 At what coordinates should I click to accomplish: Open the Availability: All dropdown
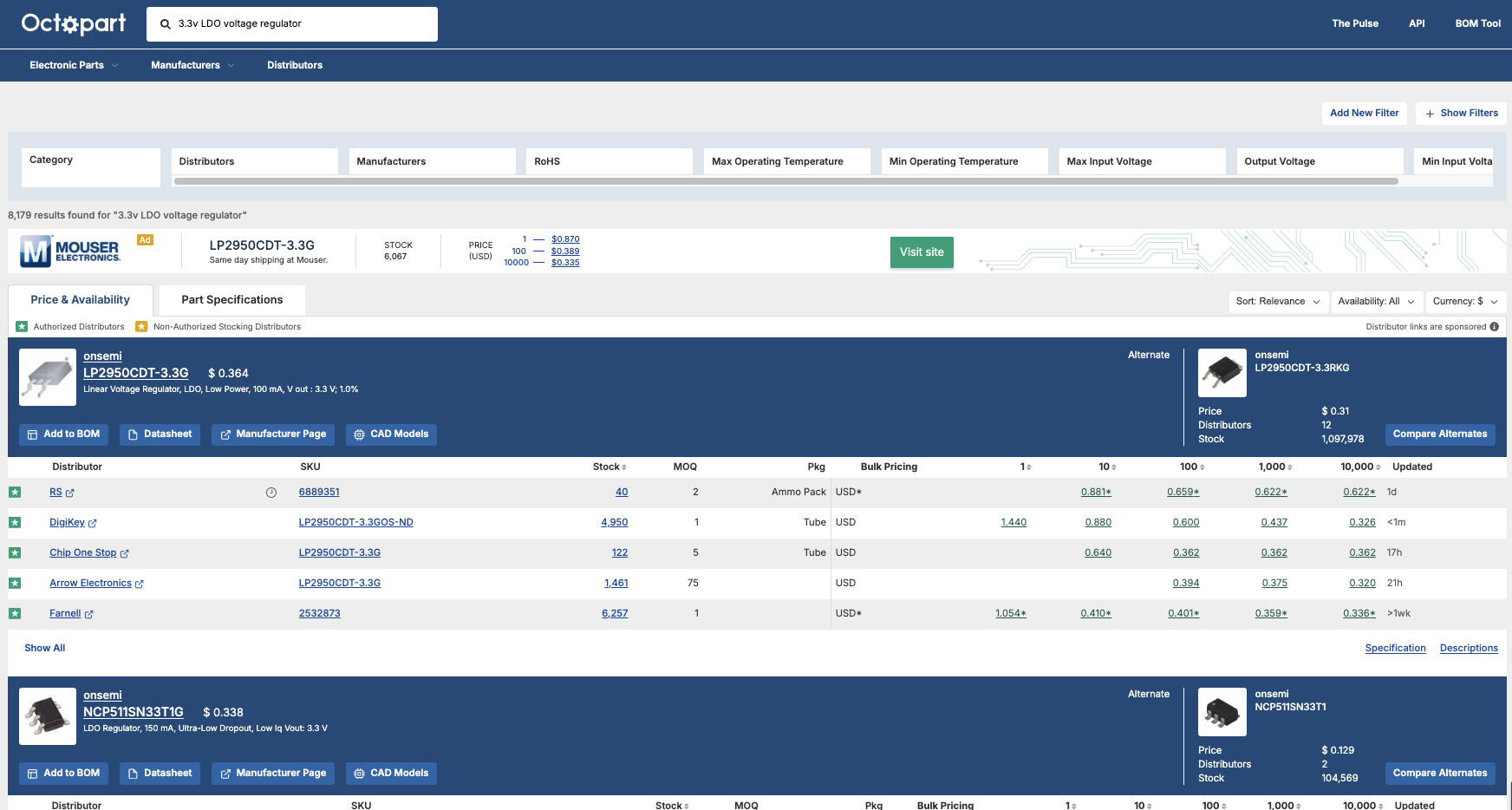coord(1375,302)
